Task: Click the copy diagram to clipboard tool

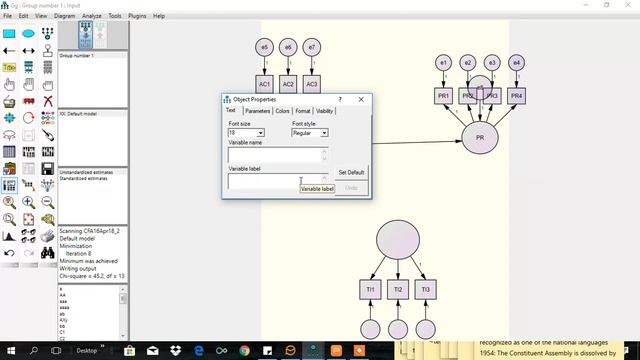Action: point(9,169)
